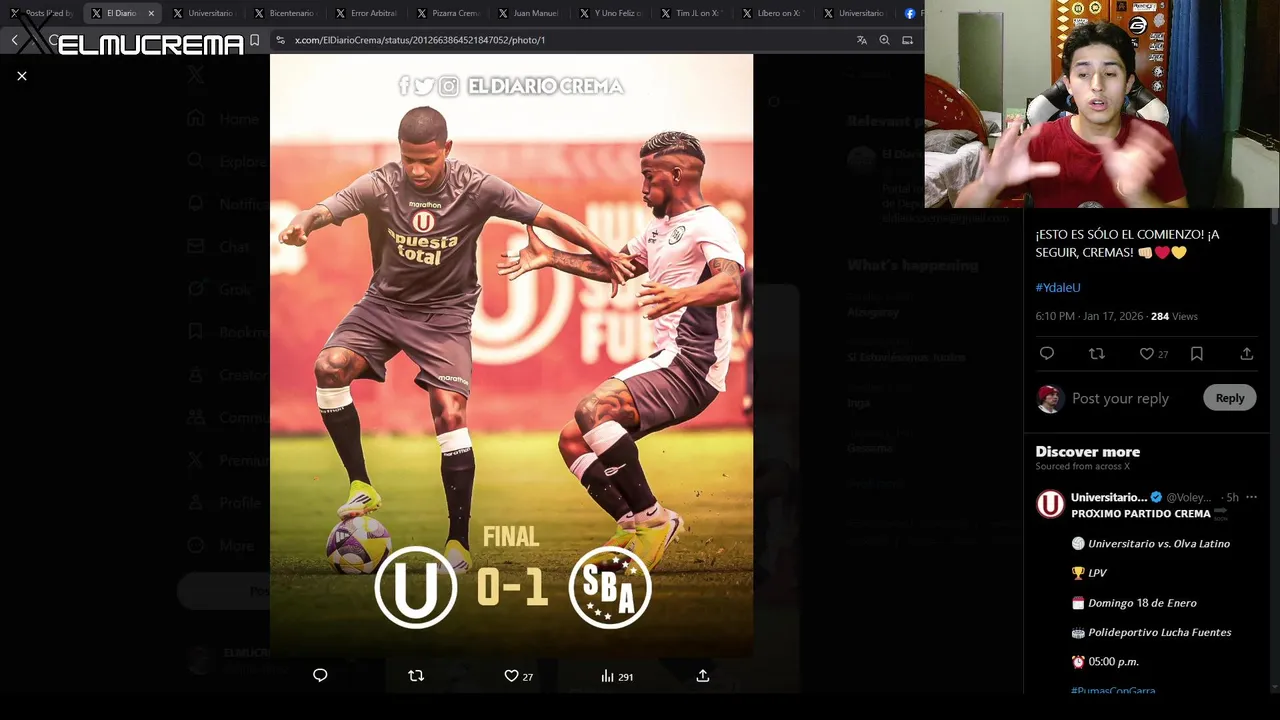Click the share icon in the right tweet panel
Screen dimensions: 1280x720
[x=1246, y=353]
